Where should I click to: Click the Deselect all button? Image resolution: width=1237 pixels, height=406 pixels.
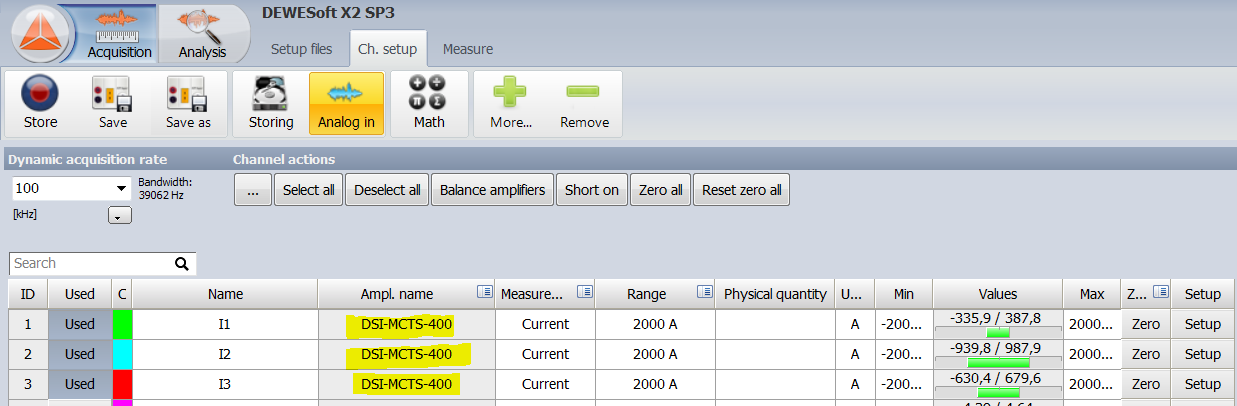(387, 190)
